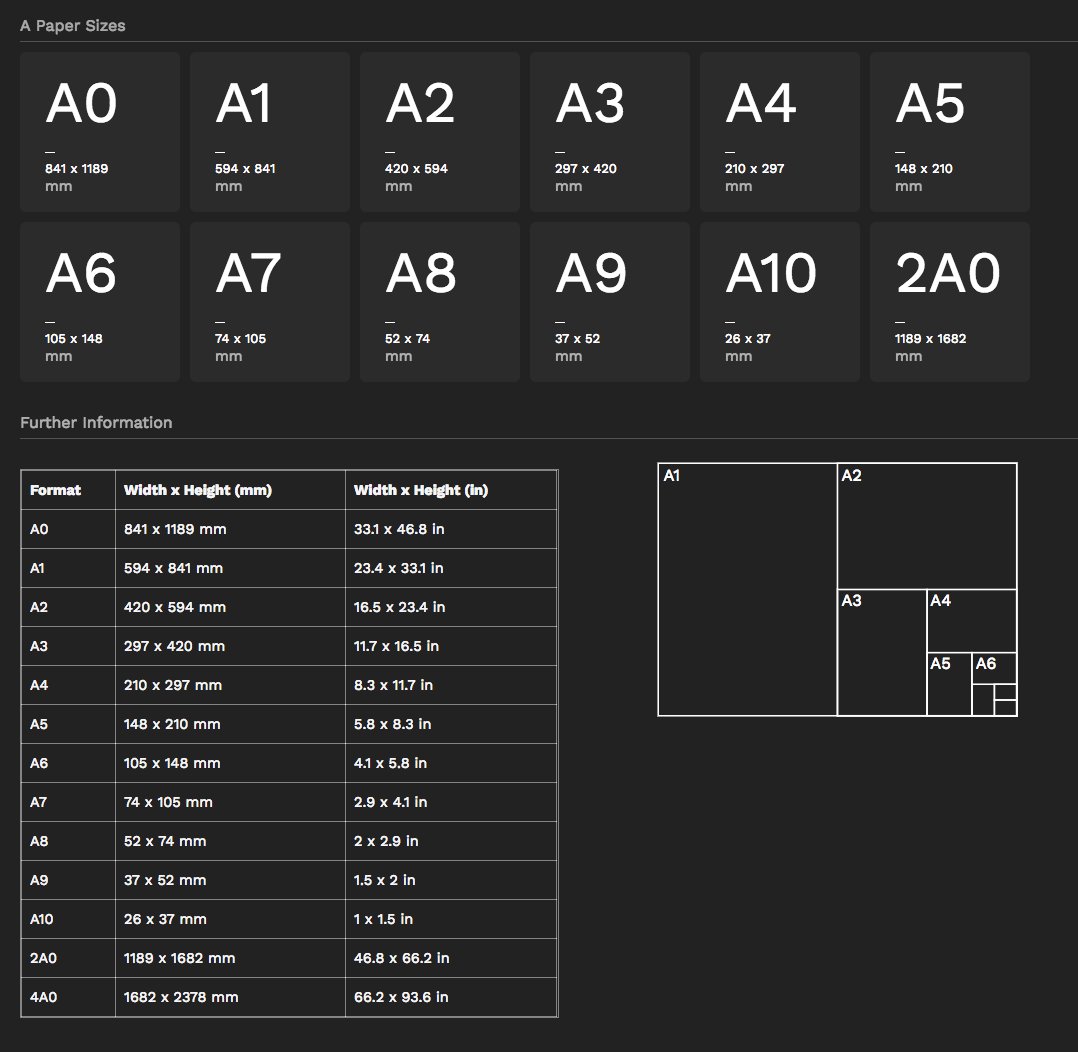Viewport: 1078px width, 1052px height.
Task: Click table cell '8.3 x 11.7 in'
Action: [x=451, y=685]
